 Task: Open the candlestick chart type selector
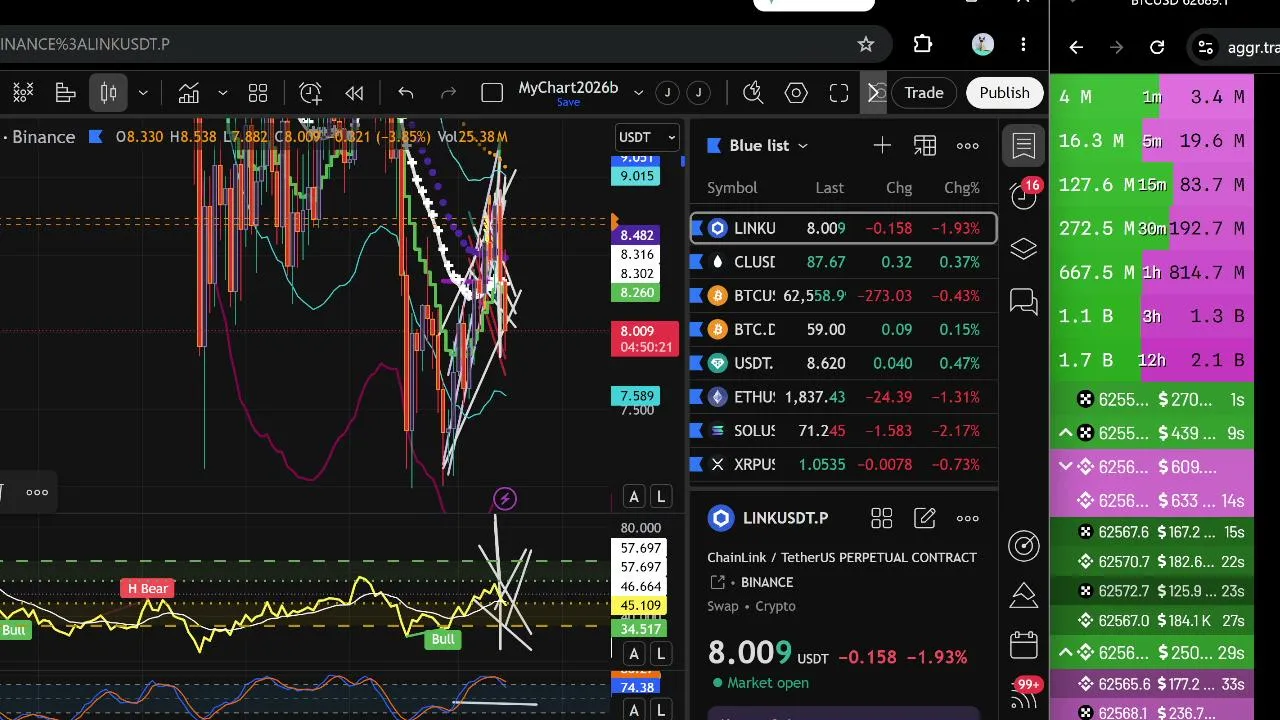(108, 93)
